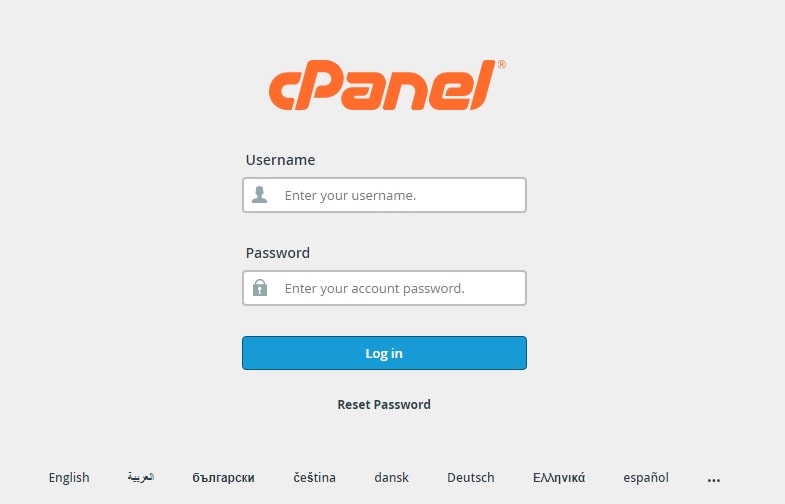785x504 pixels.
Task: Choose български as the language
Action: [223, 478]
